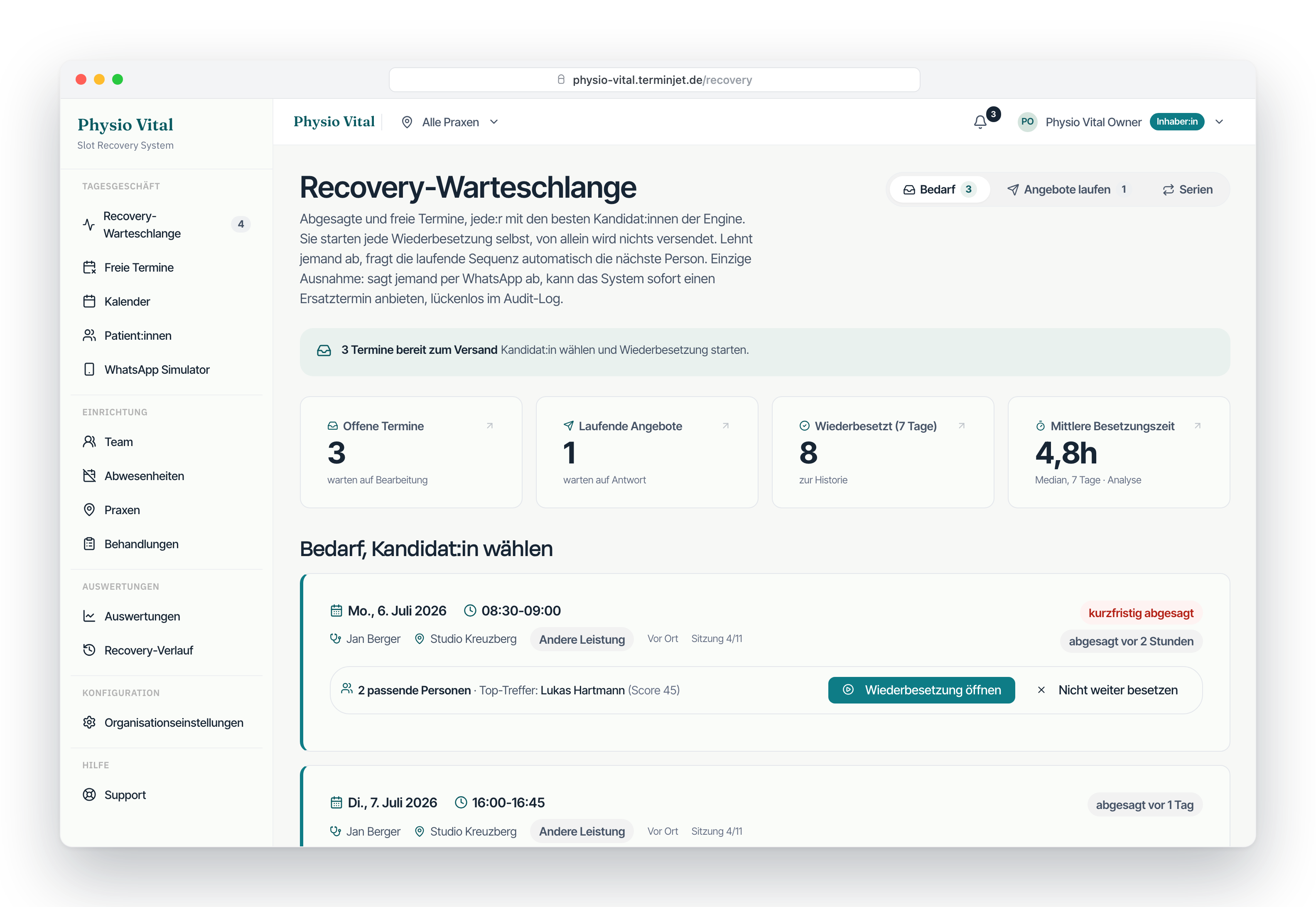This screenshot has height=907, width=1316.
Task: Click the Recovery-Warteschlange pulse icon in sidebar
Action: click(88, 225)
